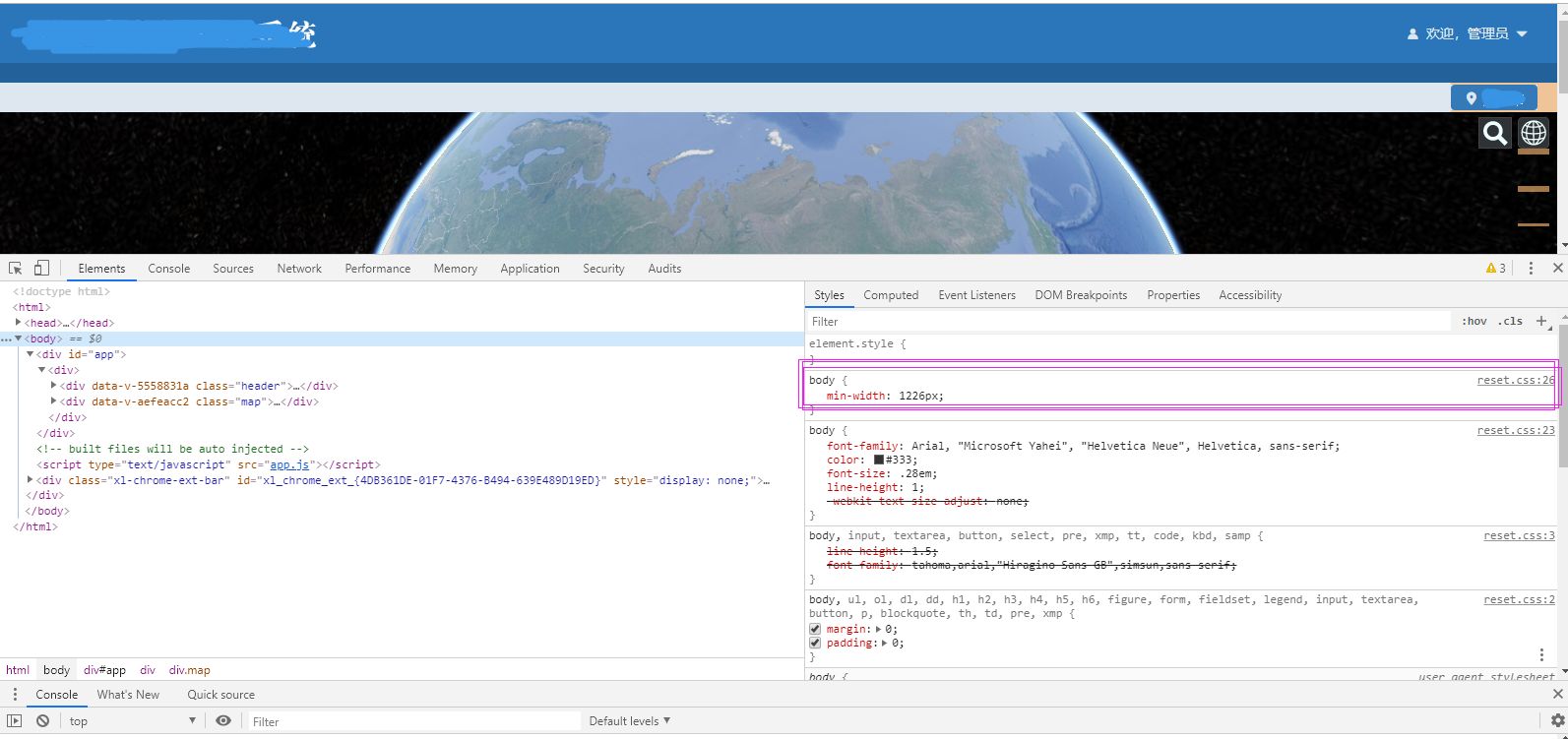Open the app.js script source link
Viewport: 1568px width, 739px height.
coord(289,463)
